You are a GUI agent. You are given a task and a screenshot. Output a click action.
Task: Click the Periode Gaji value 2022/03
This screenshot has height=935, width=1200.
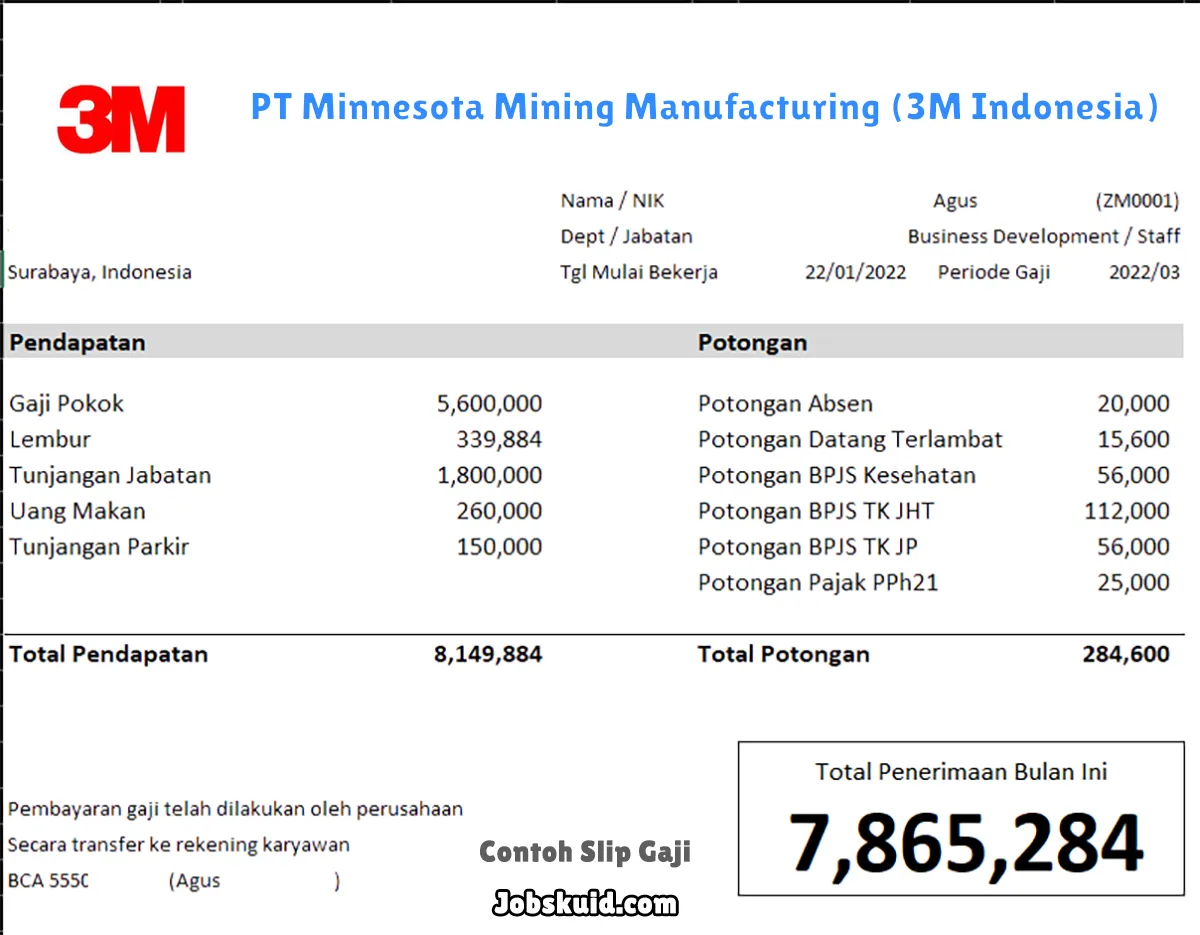point(1144,272)
